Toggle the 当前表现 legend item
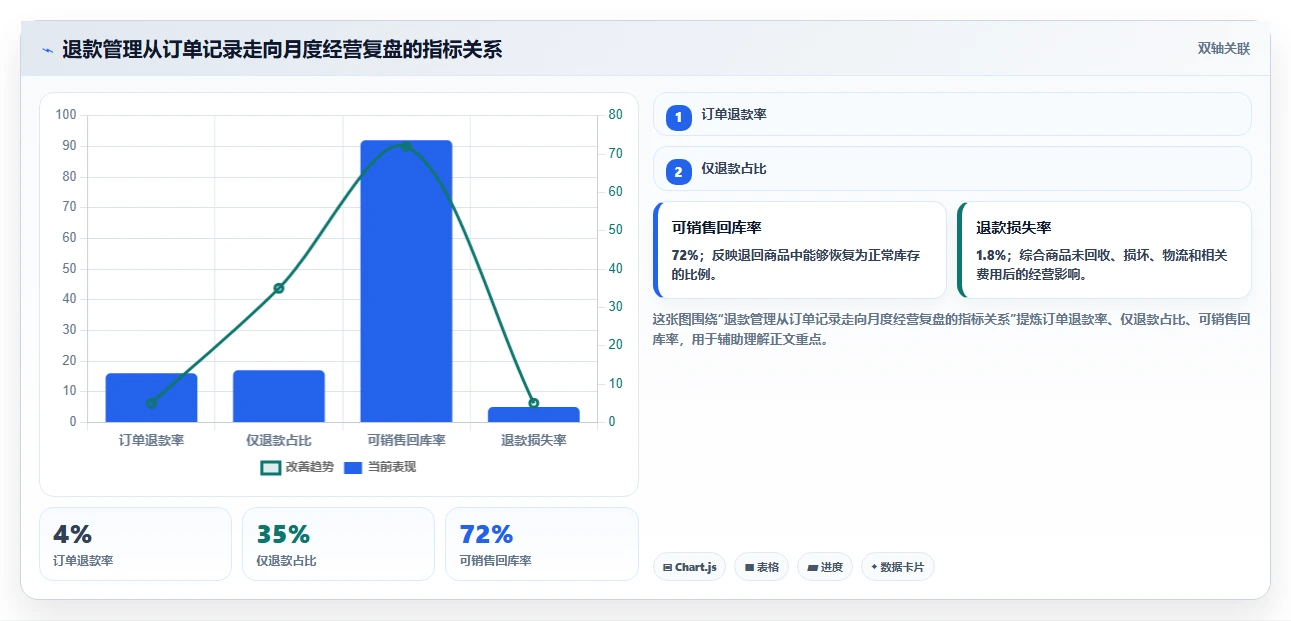1291x621 pixels. [x=380, y=467]
